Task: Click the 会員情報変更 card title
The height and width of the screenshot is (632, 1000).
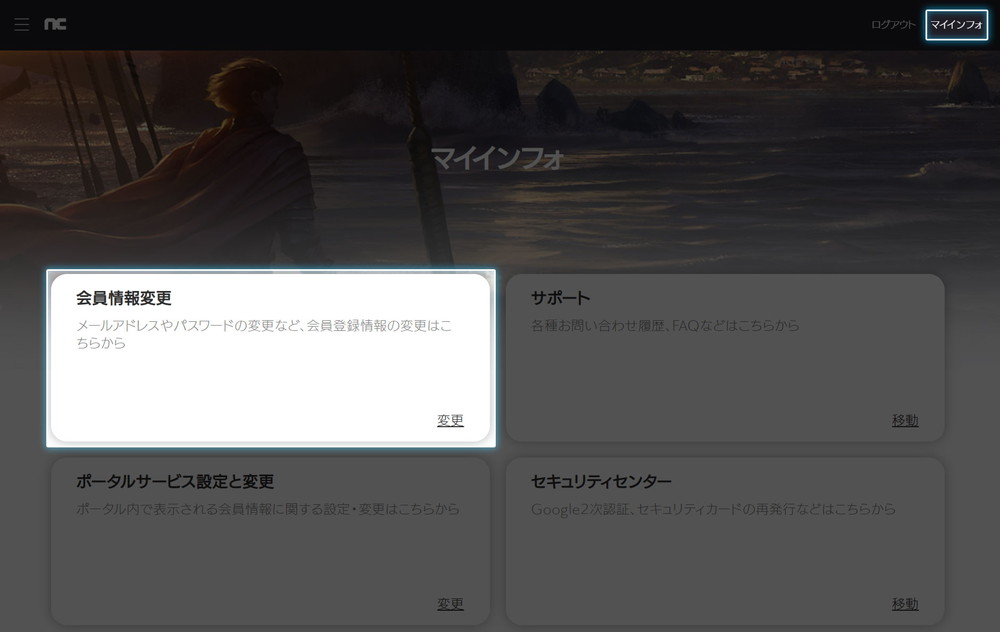Action: [x=124, y=298]
